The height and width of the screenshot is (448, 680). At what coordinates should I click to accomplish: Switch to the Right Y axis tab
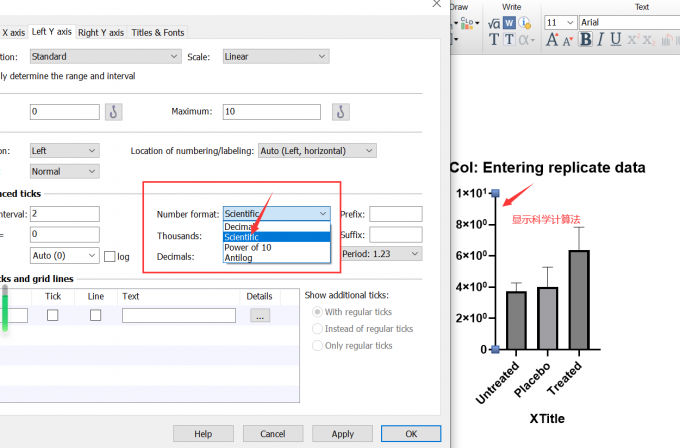pos(101,32)
